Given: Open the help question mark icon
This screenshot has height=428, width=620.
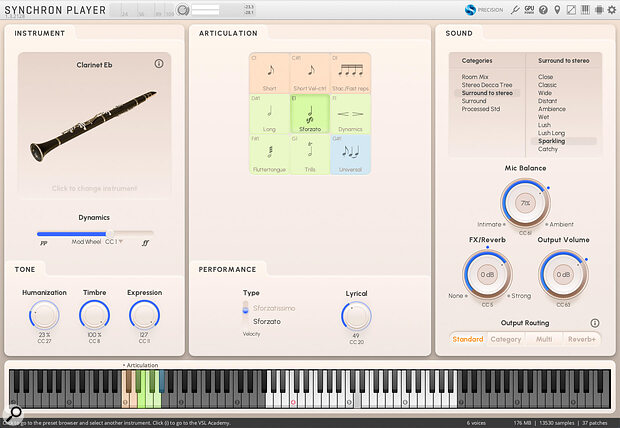Looking at the screenshot, I should pos(543,10).
